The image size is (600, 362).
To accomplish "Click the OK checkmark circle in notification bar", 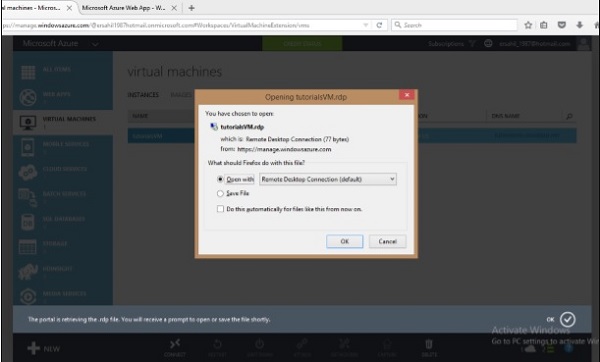I will click(x=567, y=319).
